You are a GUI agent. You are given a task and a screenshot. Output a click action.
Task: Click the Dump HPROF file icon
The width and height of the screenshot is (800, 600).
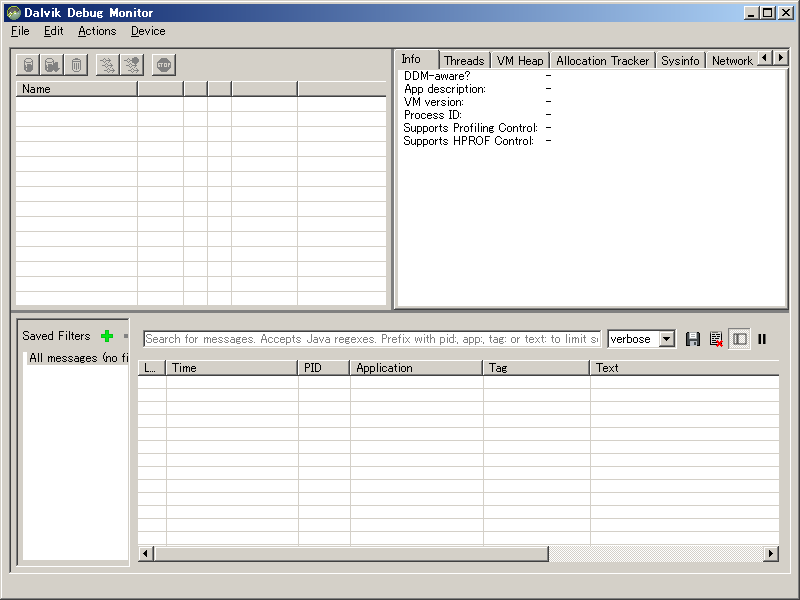52,65
